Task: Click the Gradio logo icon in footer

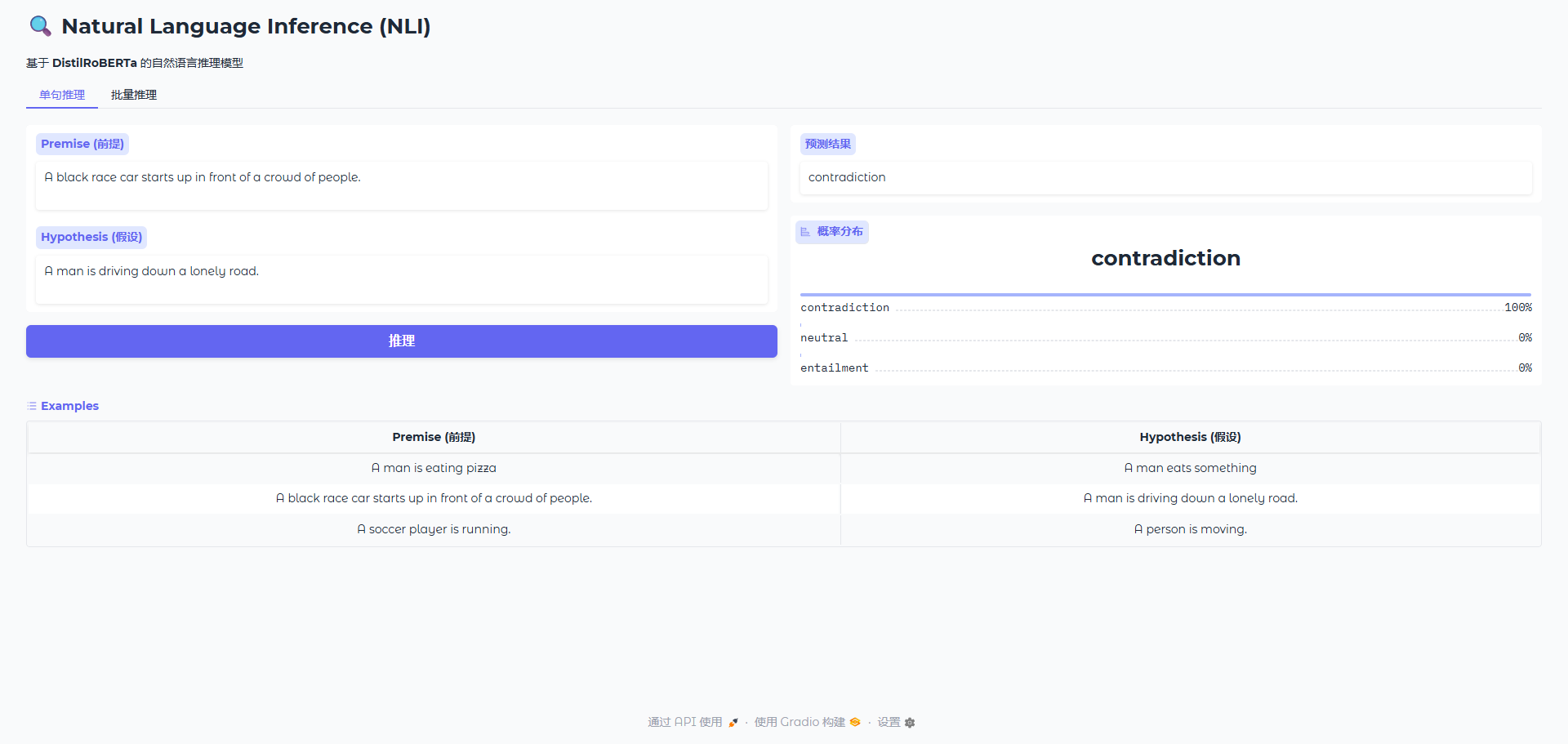Action: [855, 723]
